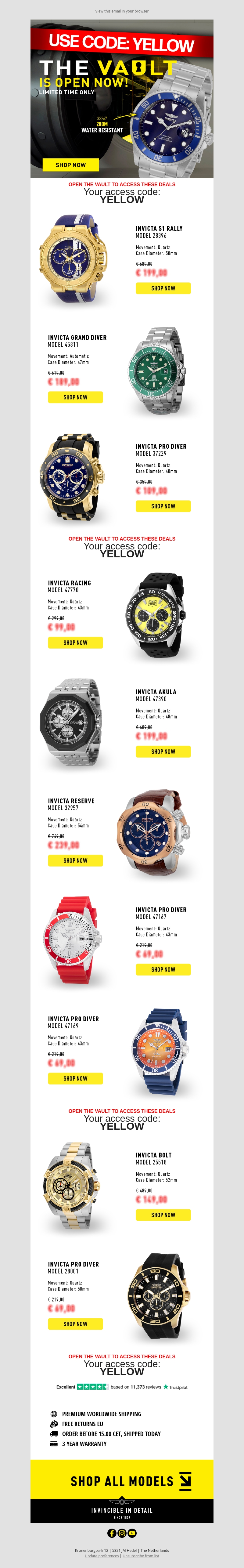Screen dimensions: 244x1568
Task: Open the Facebook icon in footer
Action: click(x=112, y=1533)
